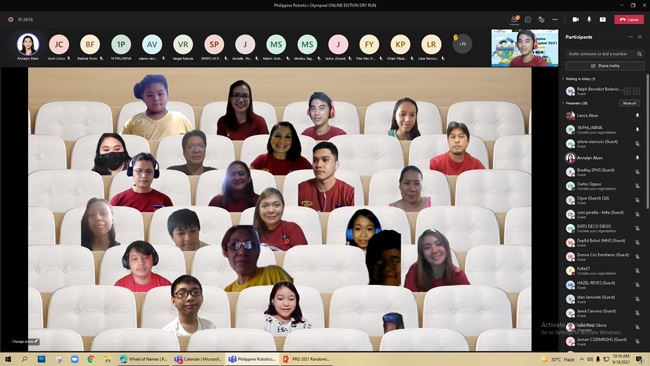Toggle the microphone mute in toolbar
Viewport: 650px width, 366px height.
pos(589,19)
